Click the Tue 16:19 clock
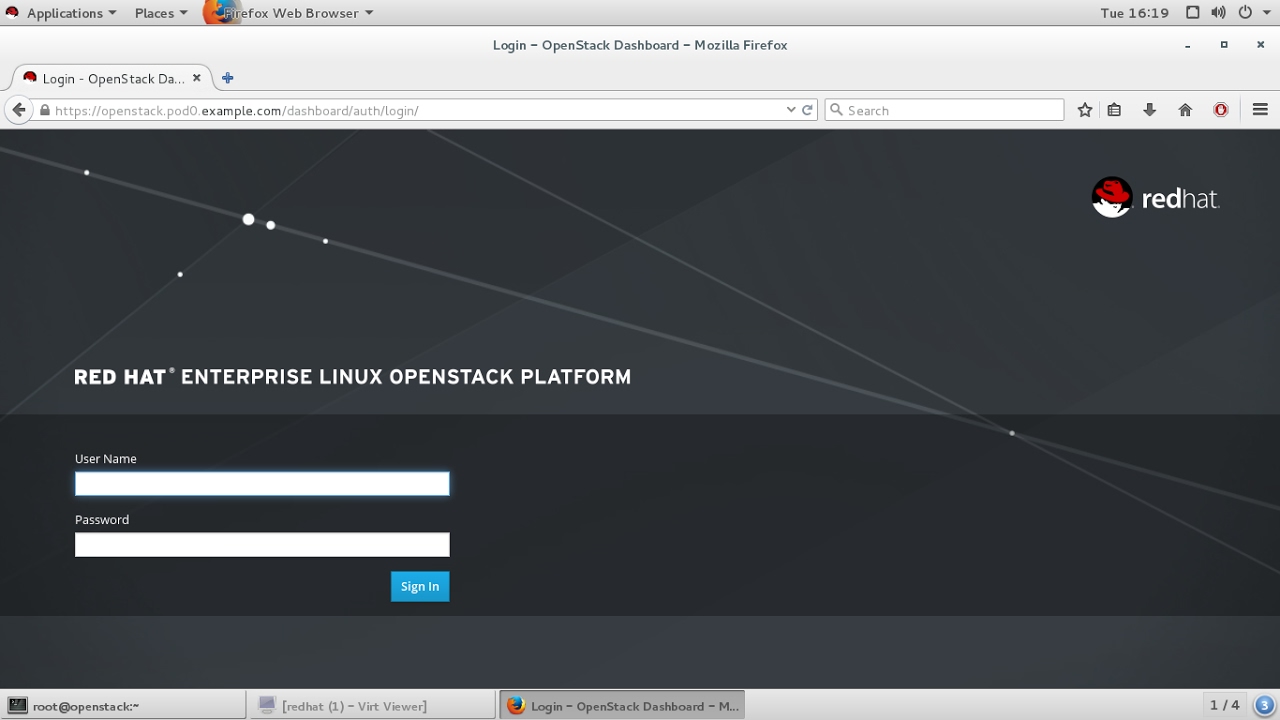This screenshot has height=720, width=1280. [x=1134, y=13]
